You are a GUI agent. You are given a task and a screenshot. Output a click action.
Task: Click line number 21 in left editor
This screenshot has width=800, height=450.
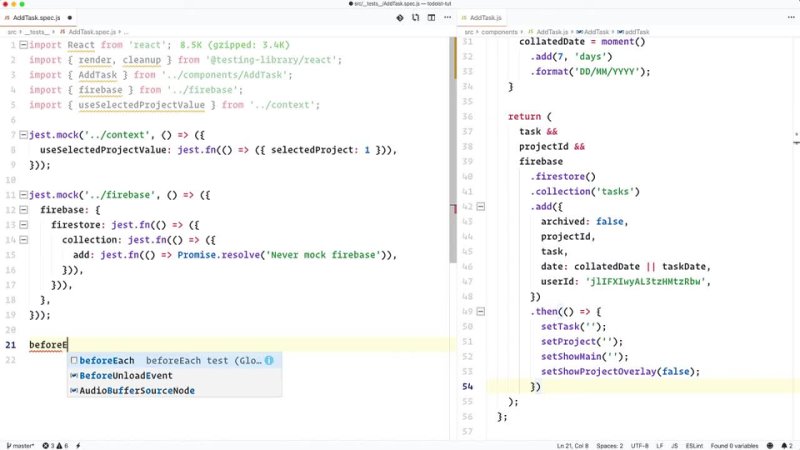pos(11,345)
